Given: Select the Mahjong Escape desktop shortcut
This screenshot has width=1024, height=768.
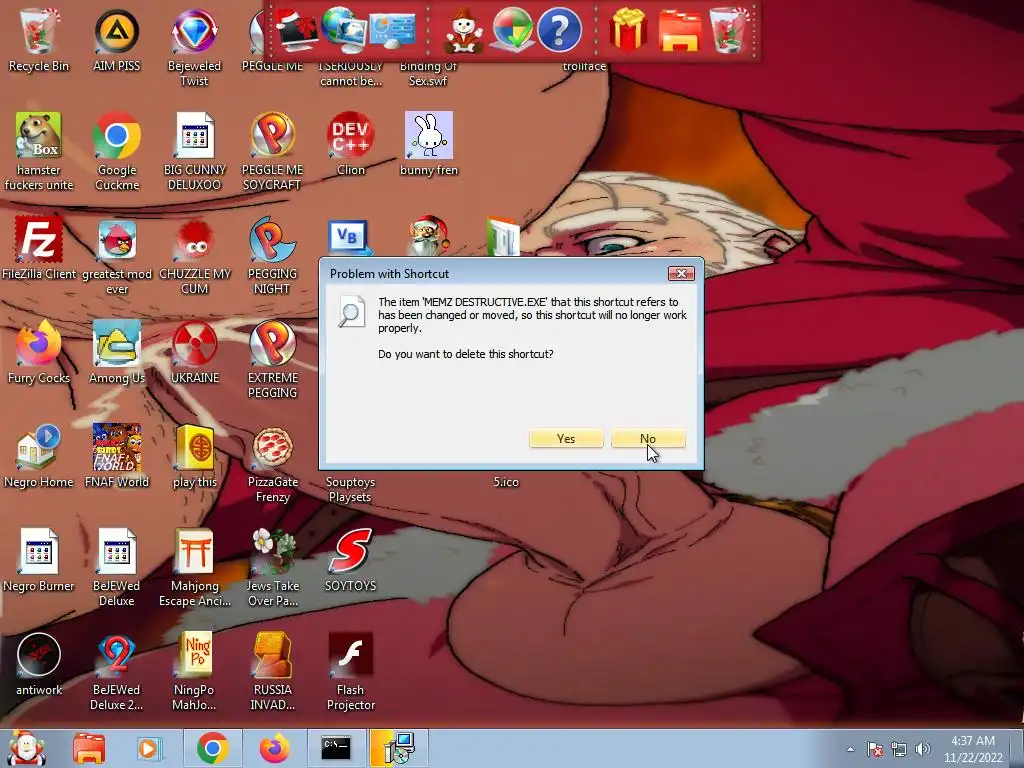Looking at the screenshot, I should 195,567.
